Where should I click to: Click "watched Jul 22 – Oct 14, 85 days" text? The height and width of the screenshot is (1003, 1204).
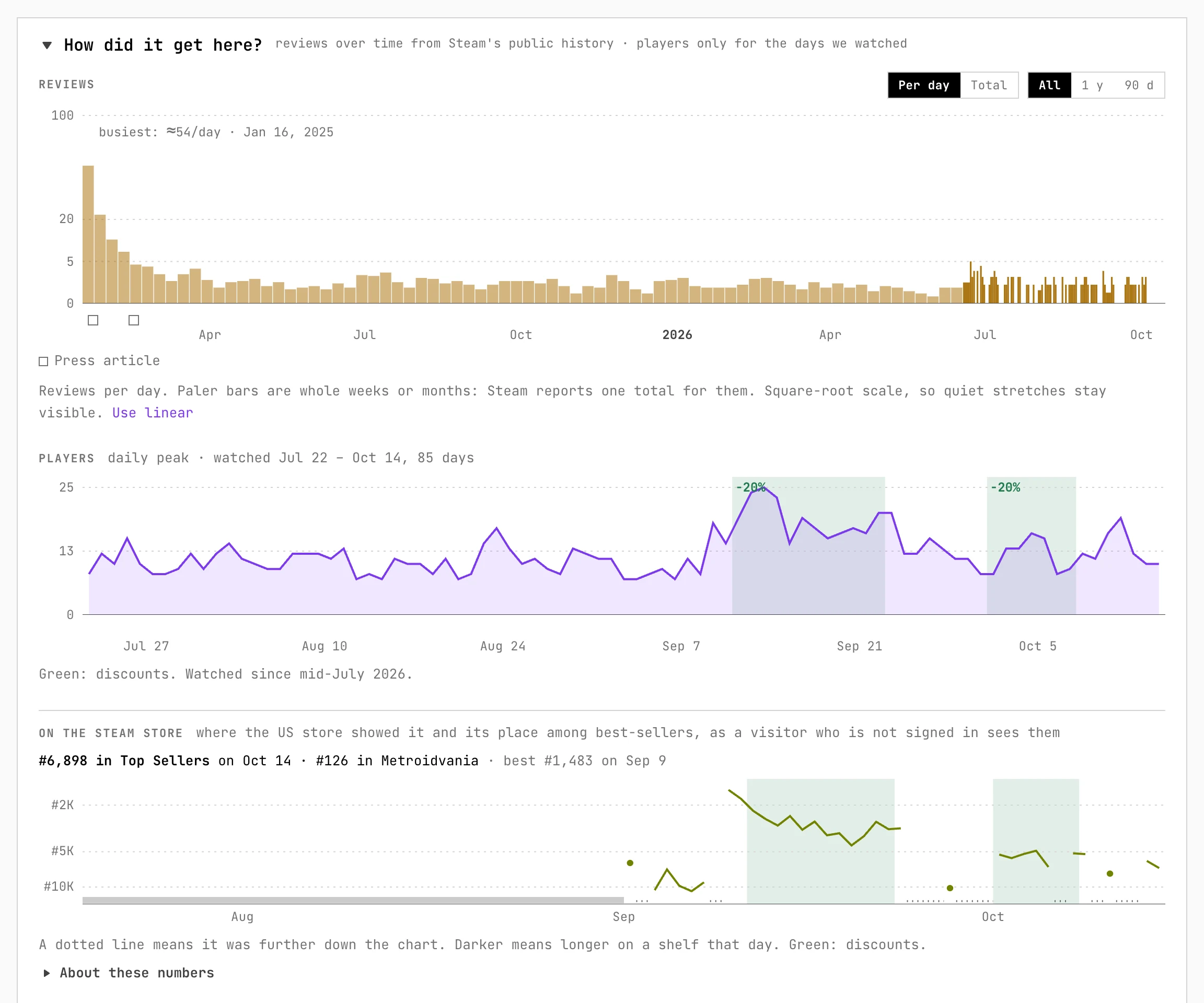344,458
